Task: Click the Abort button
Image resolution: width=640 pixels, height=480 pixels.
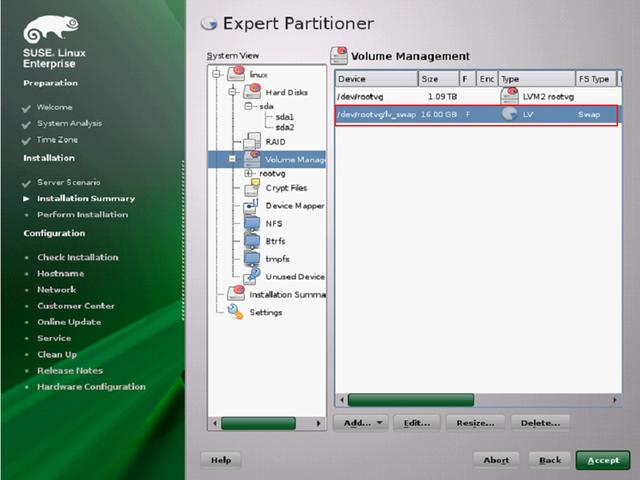Action: (x=496, y=460)
